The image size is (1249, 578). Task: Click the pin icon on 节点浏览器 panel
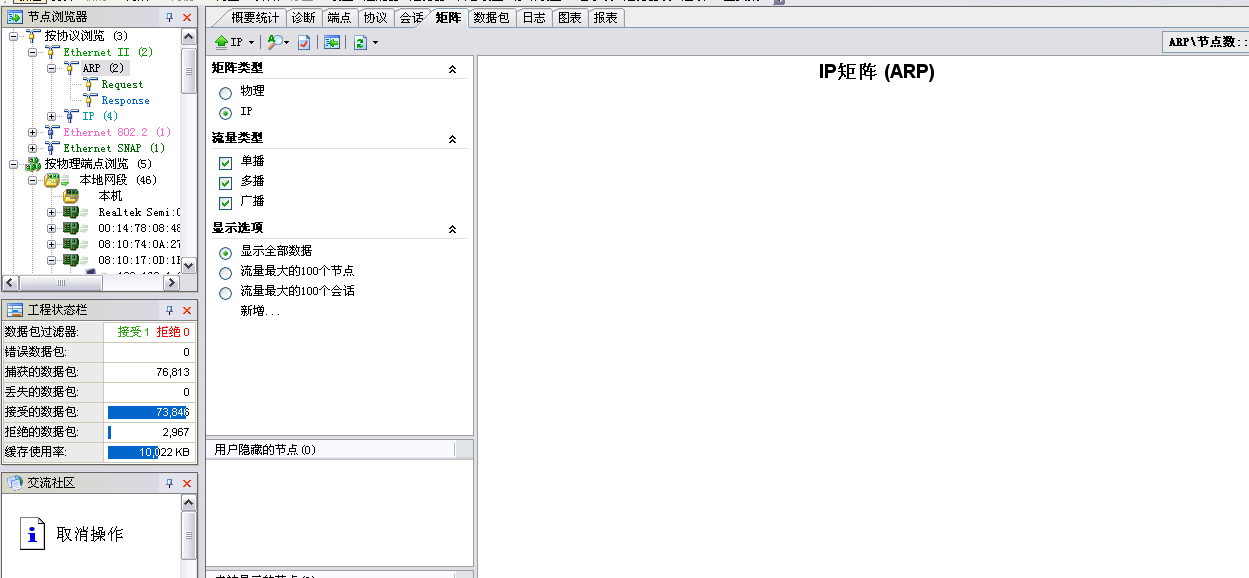click(170, 16)
